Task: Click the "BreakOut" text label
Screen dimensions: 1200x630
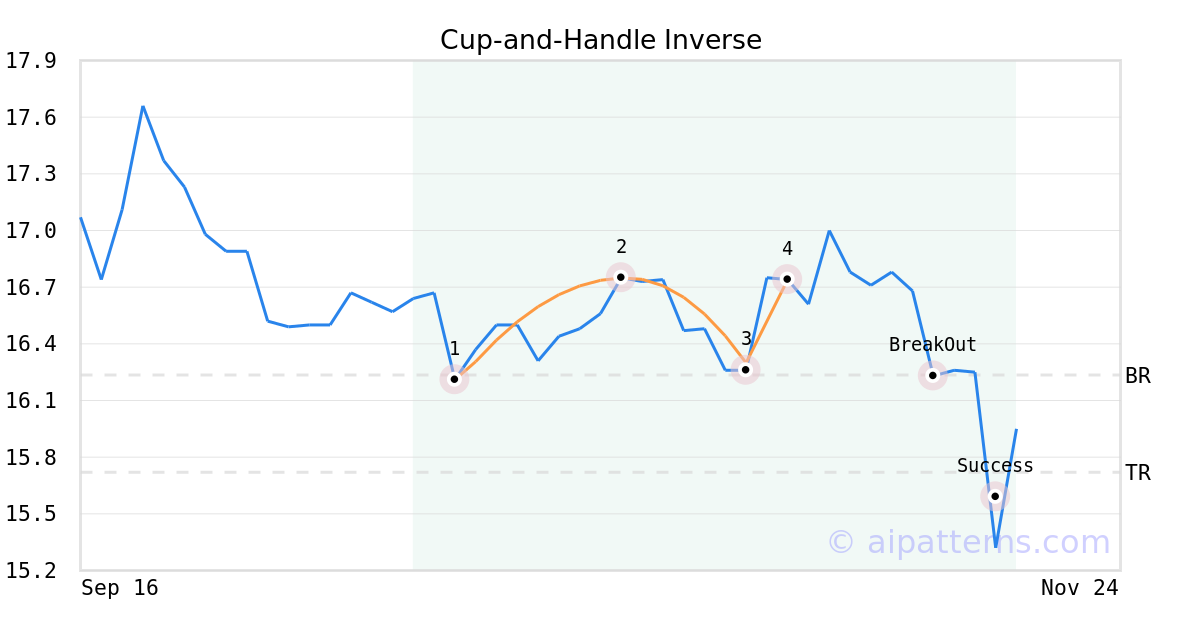Action: (x=932, y=345)
